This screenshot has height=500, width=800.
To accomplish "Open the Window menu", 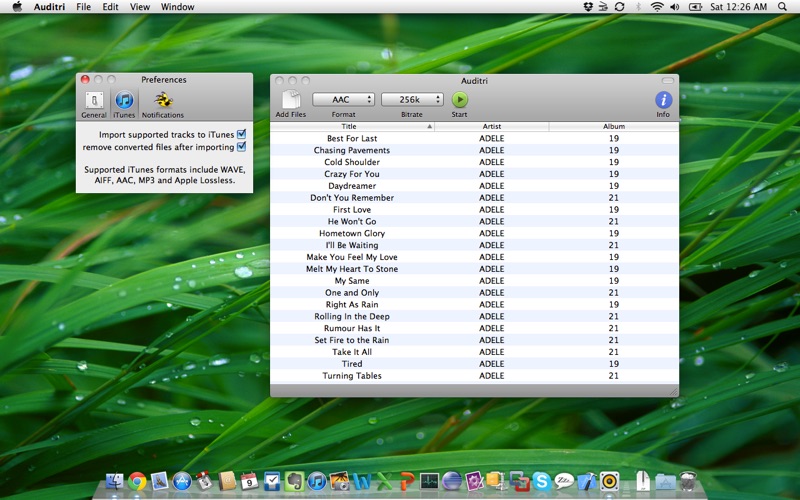I will pos(178,7).
